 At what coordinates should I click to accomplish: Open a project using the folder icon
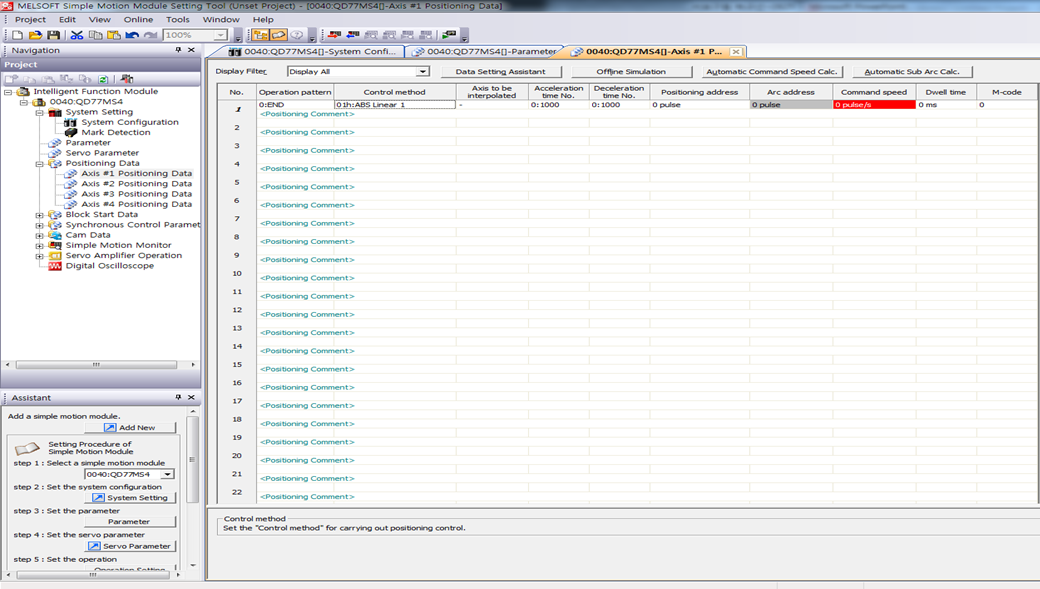click(x=35, y=35)
